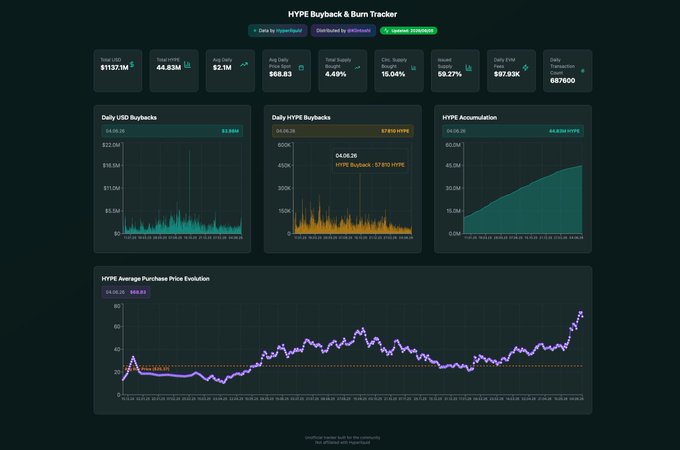Image resolution: width=680 pixels, height=450 pixels.
Task: Click the $97.93K Daily EVM Fees value
Action: click(507, 74)
